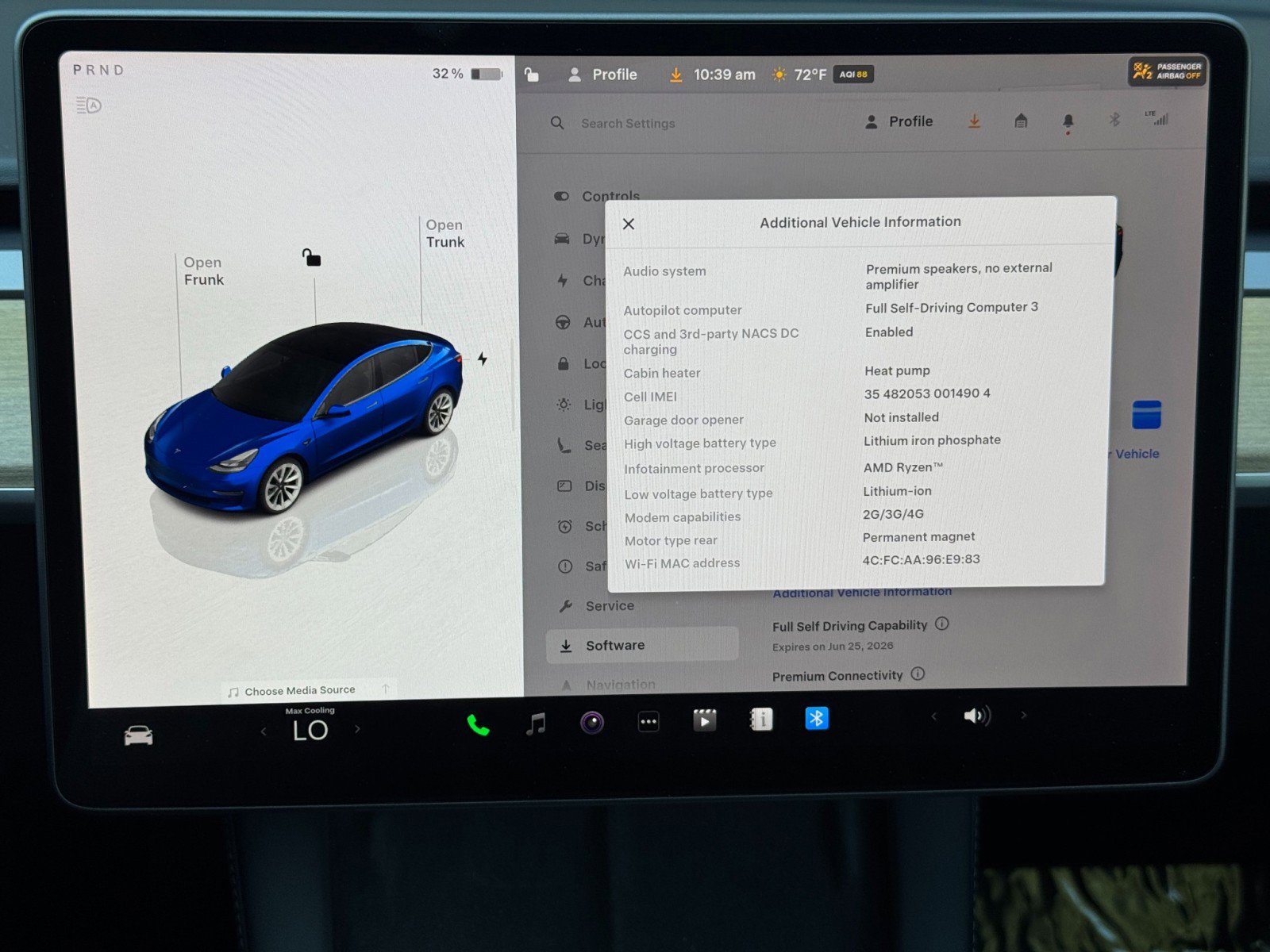Toggle the Controls switch in settings sidebar
Image resolution: width=1270 pixels, height=952 pixels.
click(x=561, y=196)
